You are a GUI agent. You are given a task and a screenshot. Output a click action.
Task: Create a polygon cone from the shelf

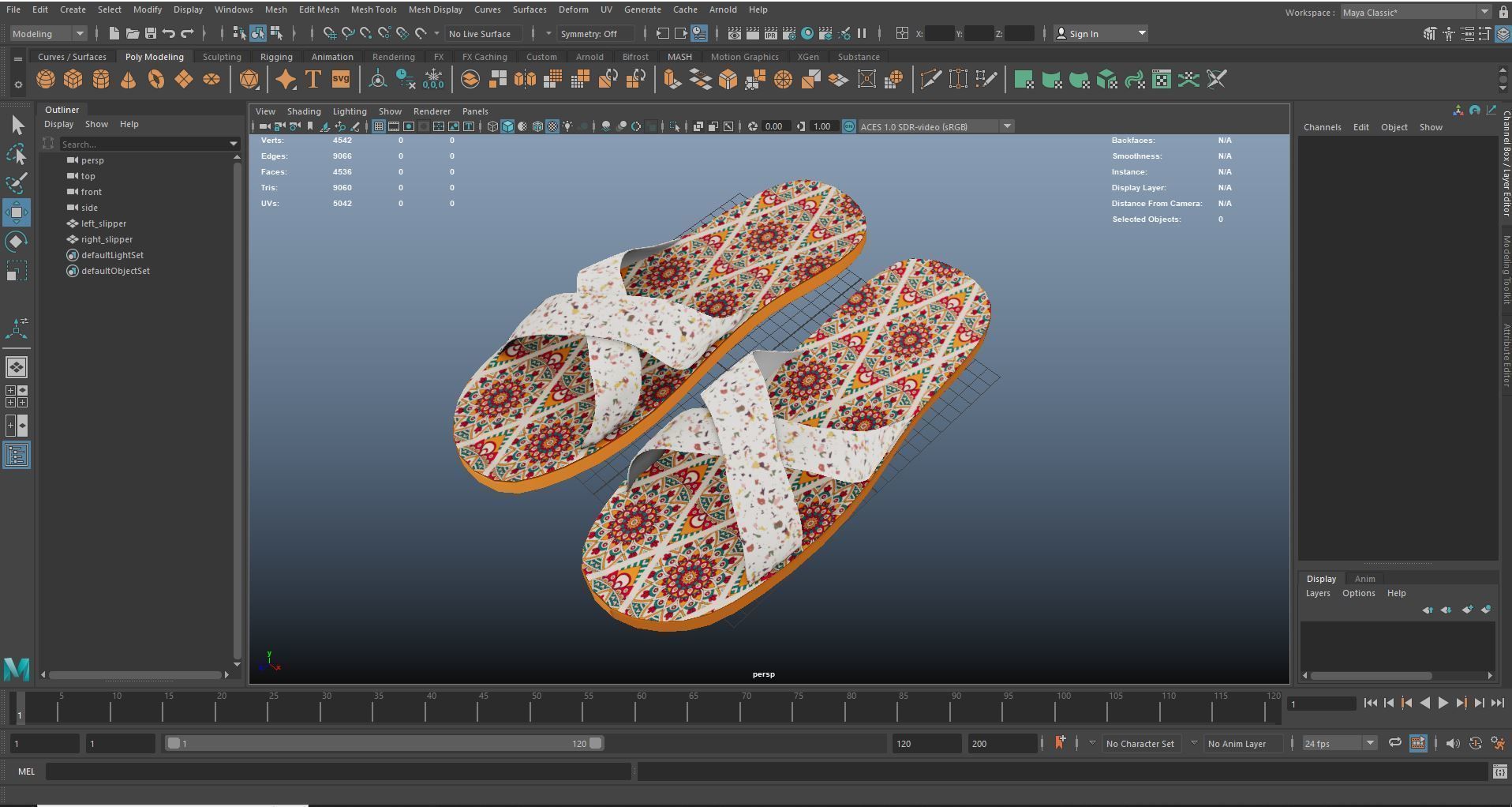coord(128,79)
